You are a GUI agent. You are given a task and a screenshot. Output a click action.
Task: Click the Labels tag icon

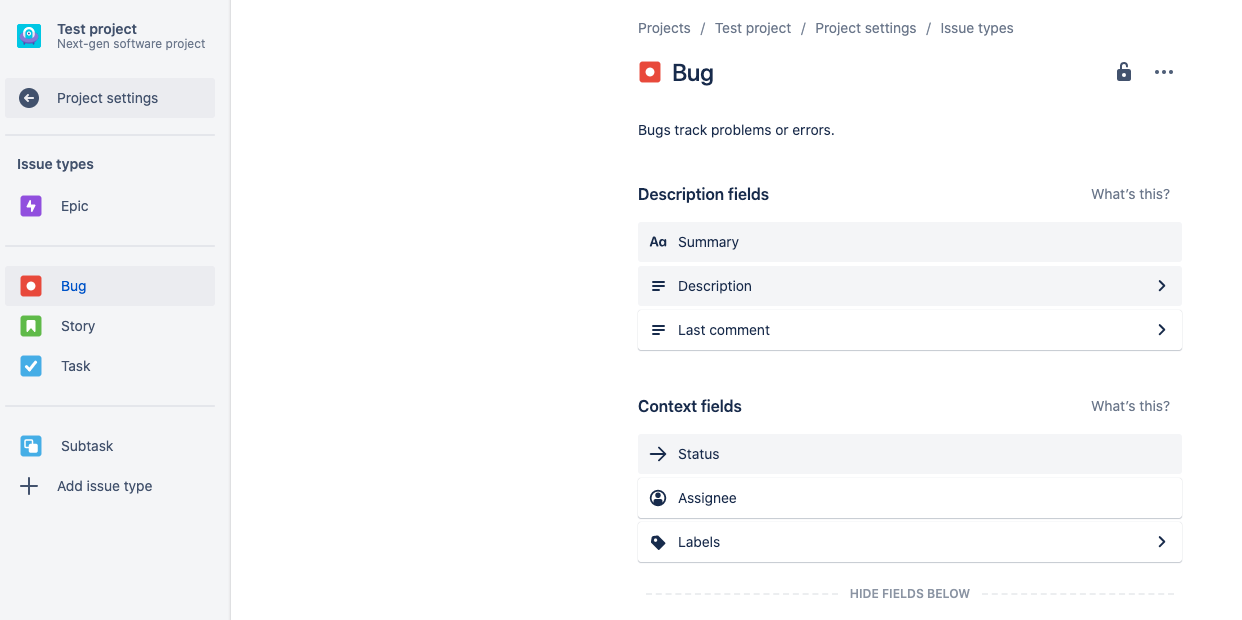tap(657, 541)
